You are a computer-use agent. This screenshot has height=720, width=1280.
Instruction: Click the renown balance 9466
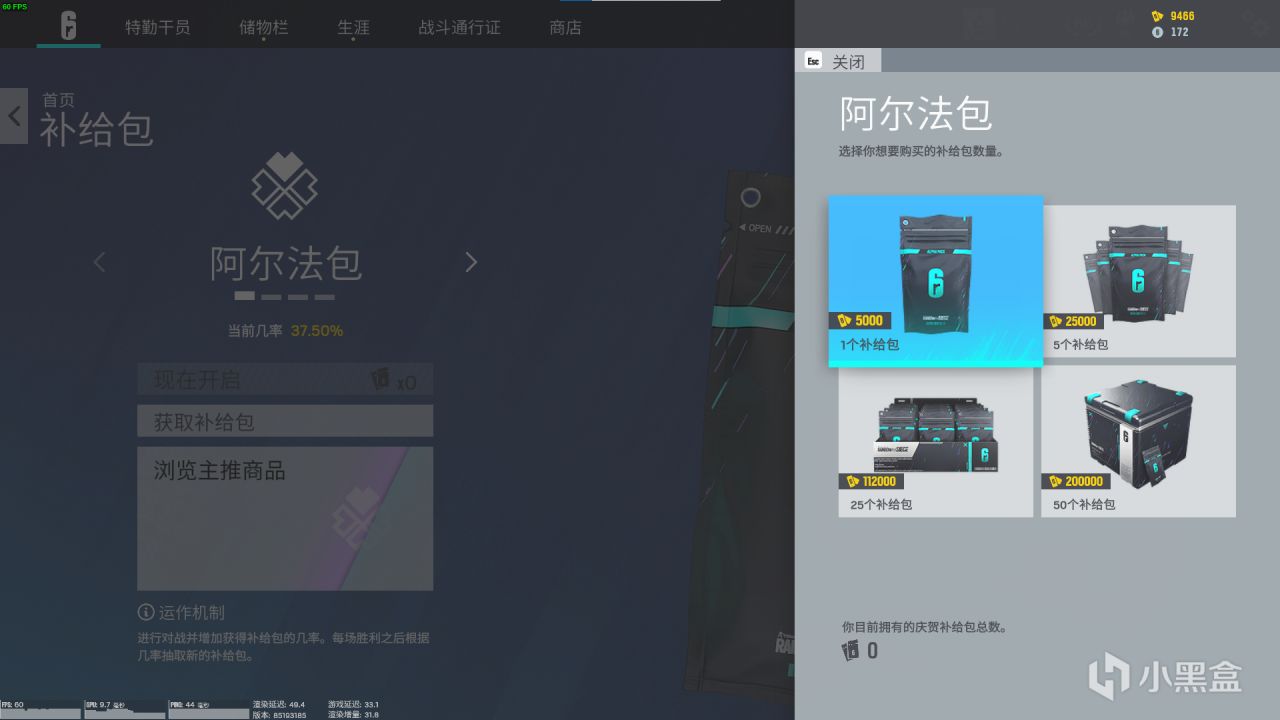(1182, 16)
